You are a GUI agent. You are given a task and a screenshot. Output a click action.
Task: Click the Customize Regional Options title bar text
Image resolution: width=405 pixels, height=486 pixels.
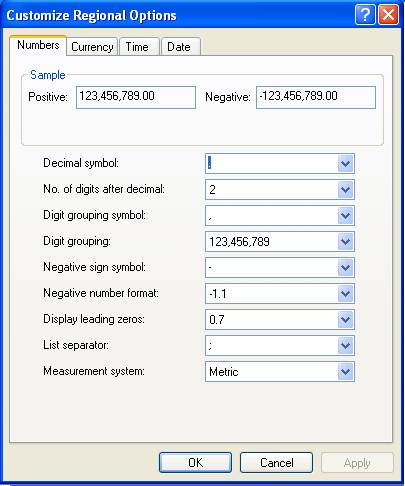click(x=91, y=15)
